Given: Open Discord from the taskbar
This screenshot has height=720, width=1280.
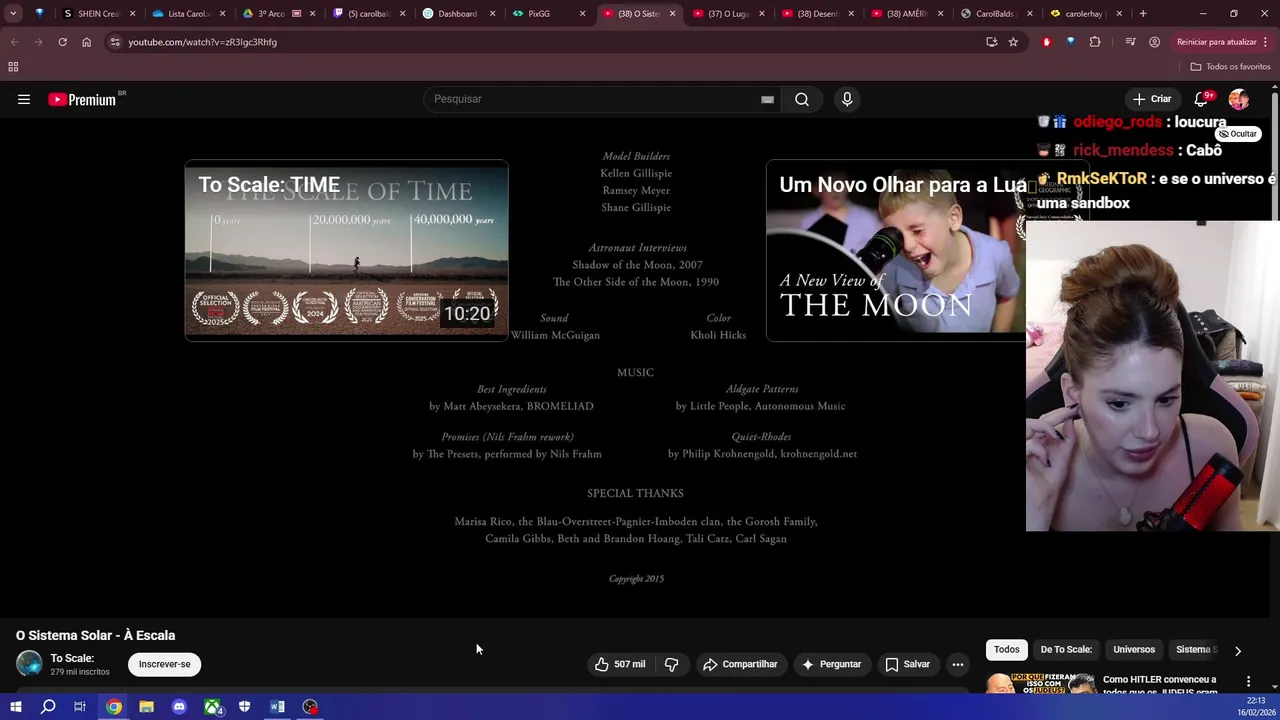Looking at the screenshot, I should [179, 707].
